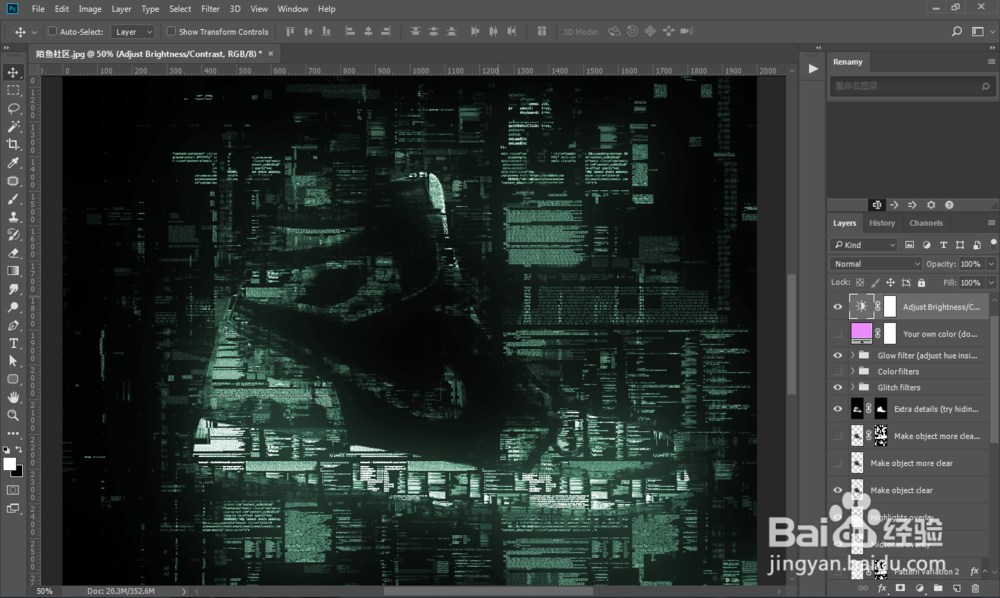Select the History Brush tool
1000x598 pixels.
tap(13, 235)
